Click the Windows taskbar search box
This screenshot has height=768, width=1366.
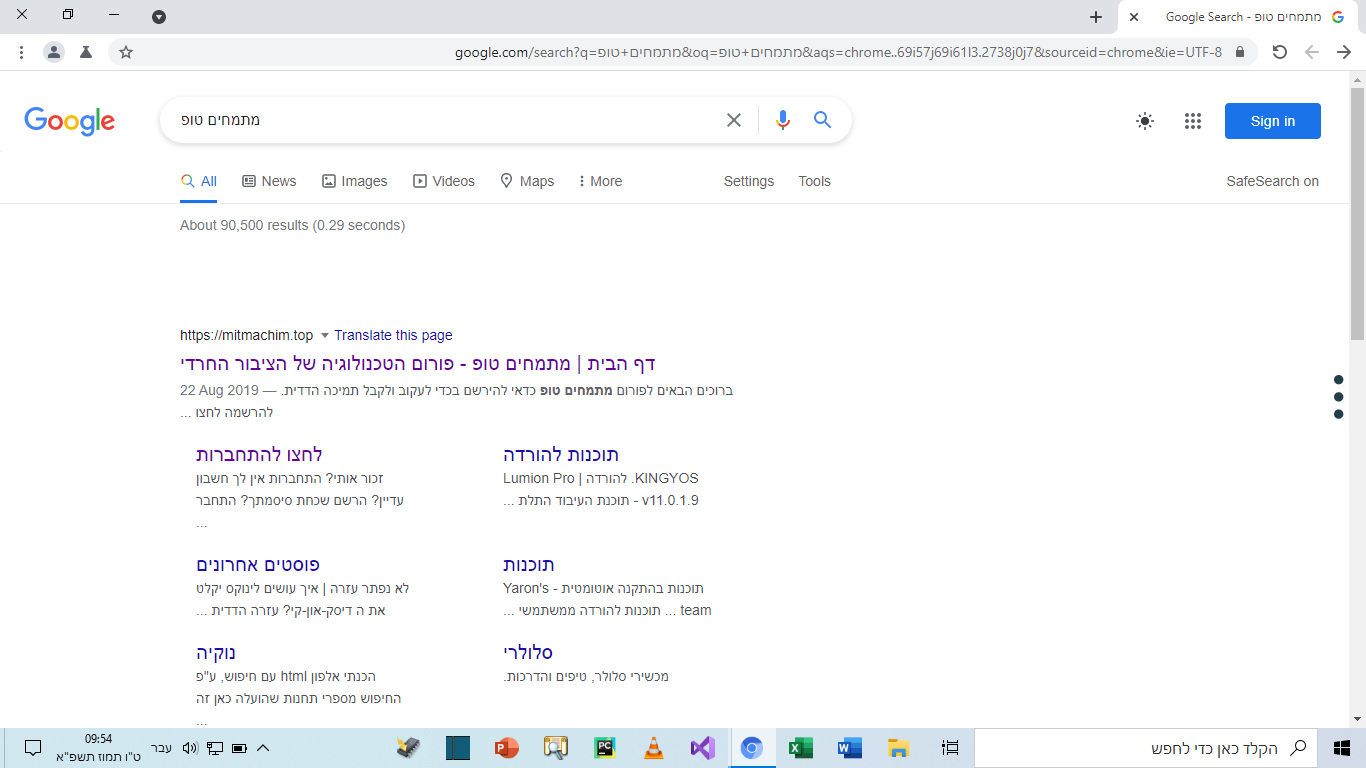pos(1146,748)
